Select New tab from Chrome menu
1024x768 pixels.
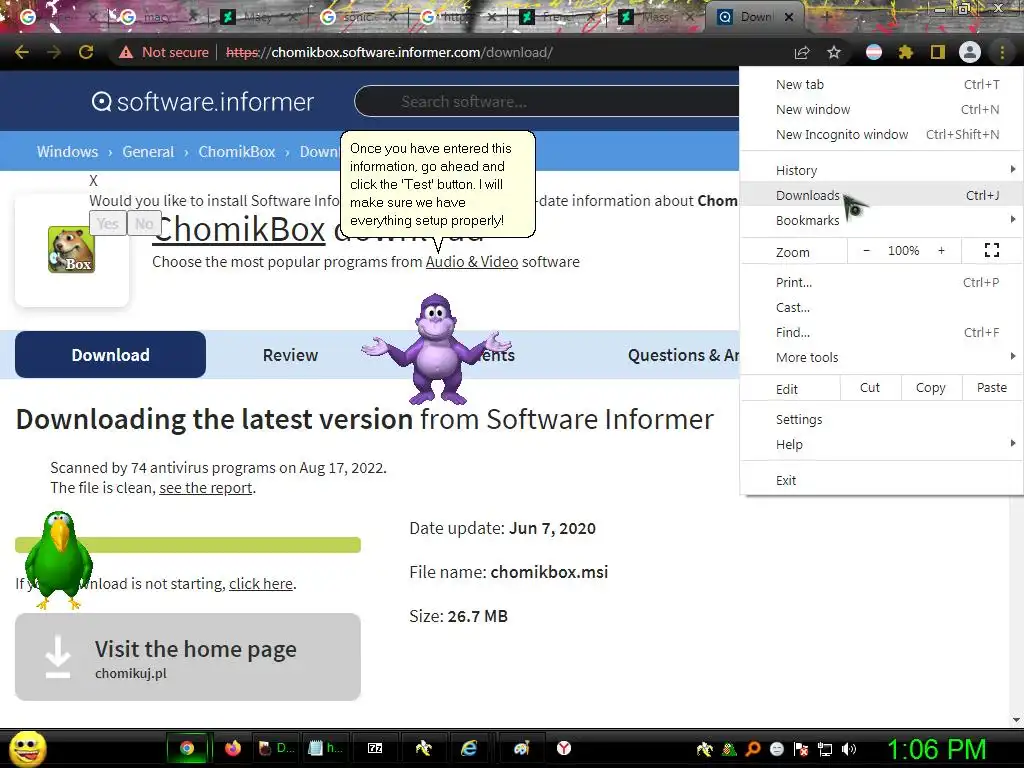(882, 84)
